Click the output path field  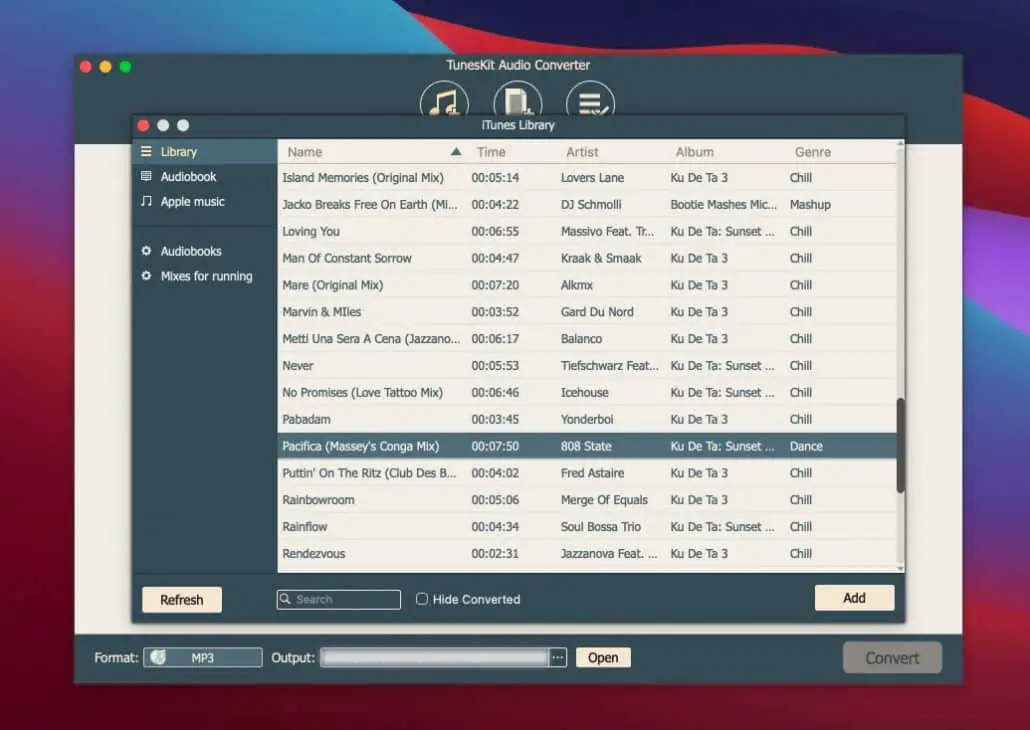pos(434,658)
